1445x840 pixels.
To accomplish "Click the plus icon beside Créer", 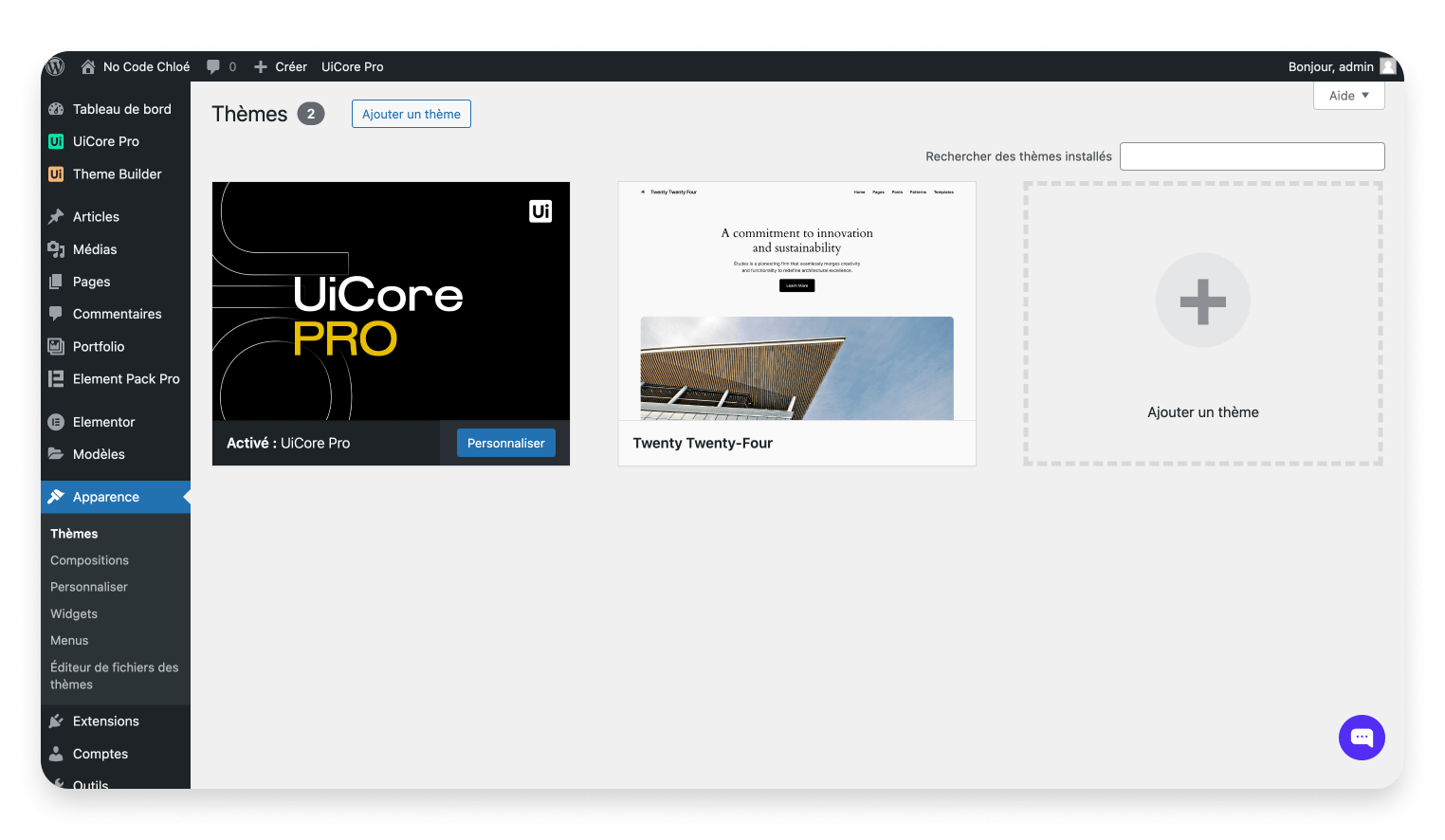I will click(261, 67).
